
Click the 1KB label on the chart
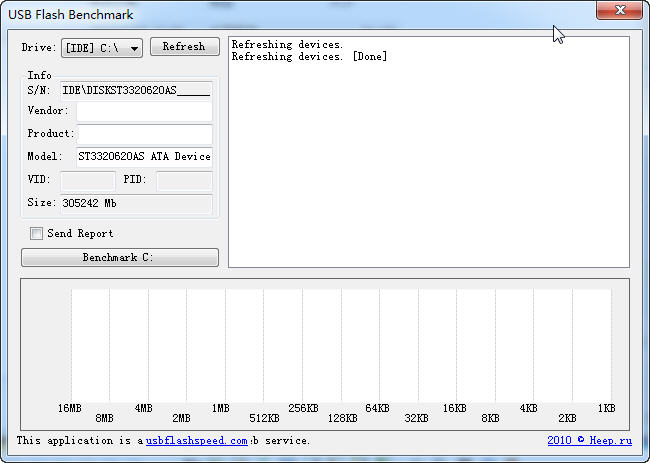(606, 408)
